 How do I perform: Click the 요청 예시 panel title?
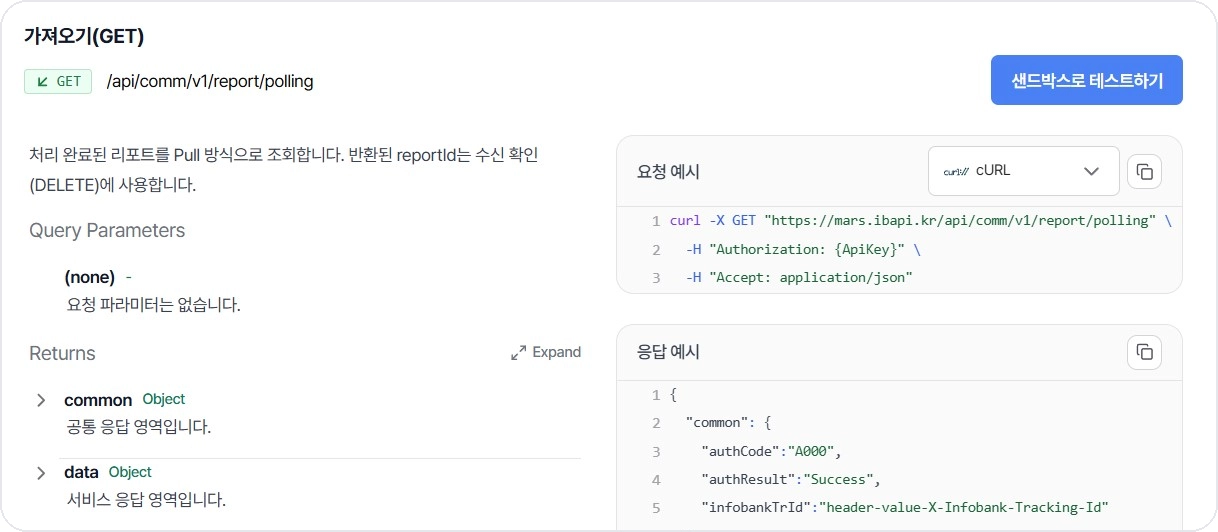[x=669, y=171]
